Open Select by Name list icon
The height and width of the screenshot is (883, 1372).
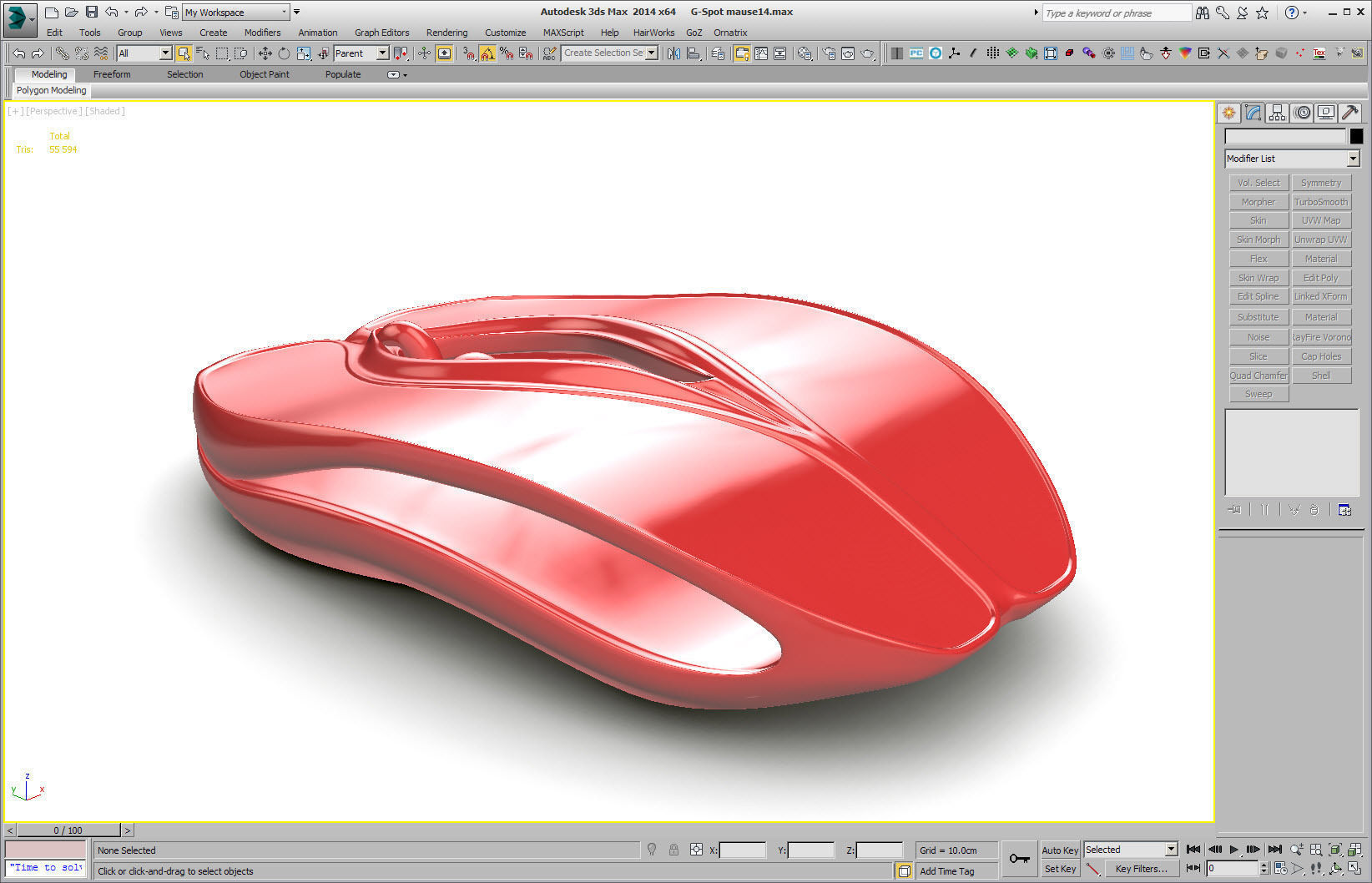coord(203,53)
